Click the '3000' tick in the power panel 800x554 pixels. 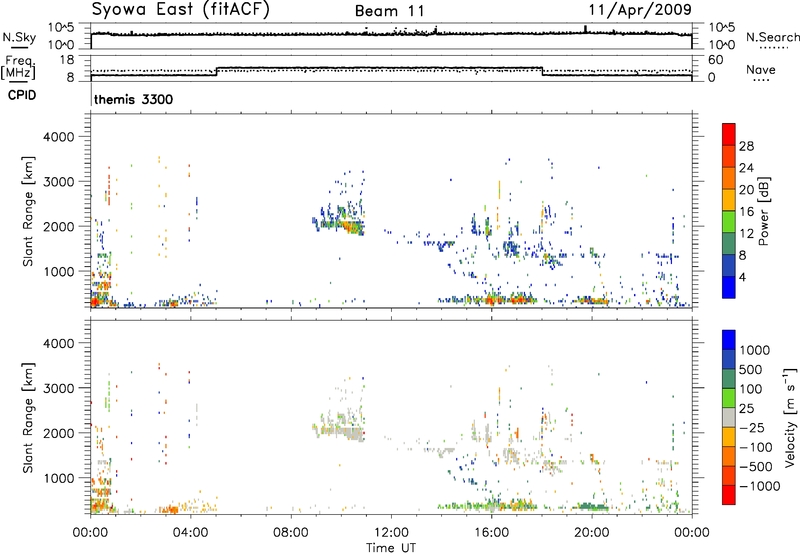tap(59, 182)
